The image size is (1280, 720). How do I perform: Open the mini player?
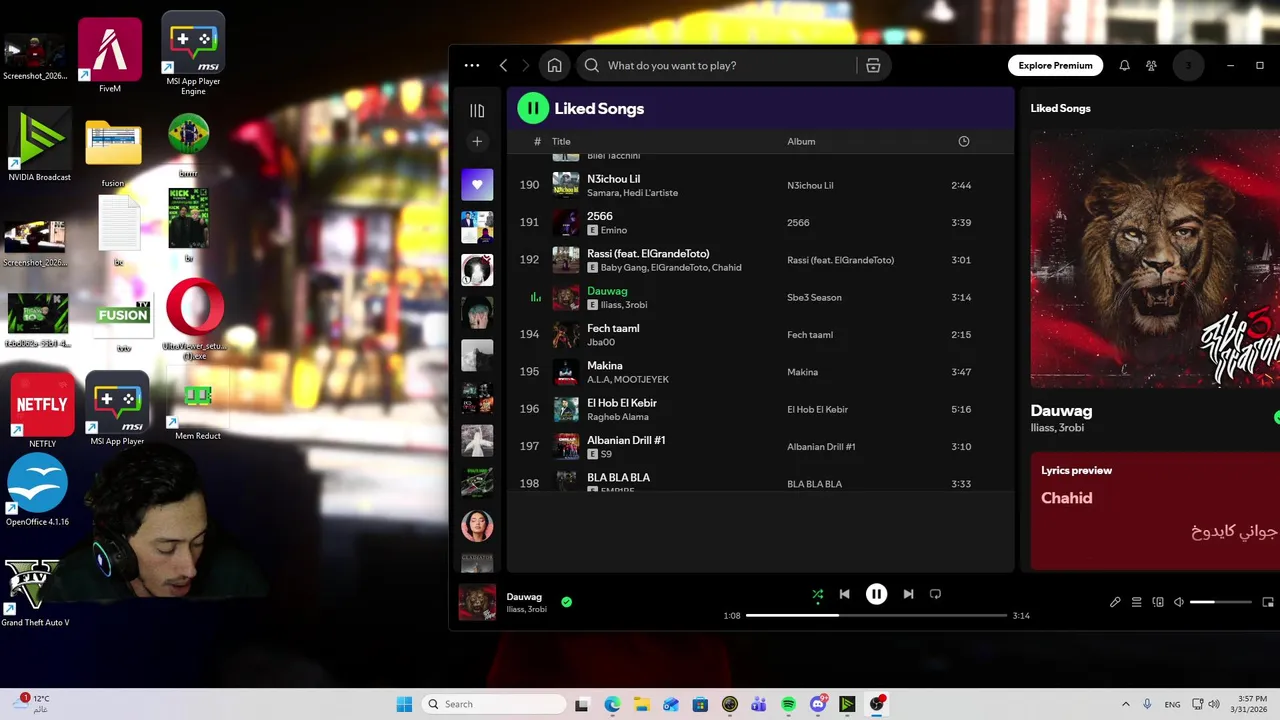[1268, 602]
